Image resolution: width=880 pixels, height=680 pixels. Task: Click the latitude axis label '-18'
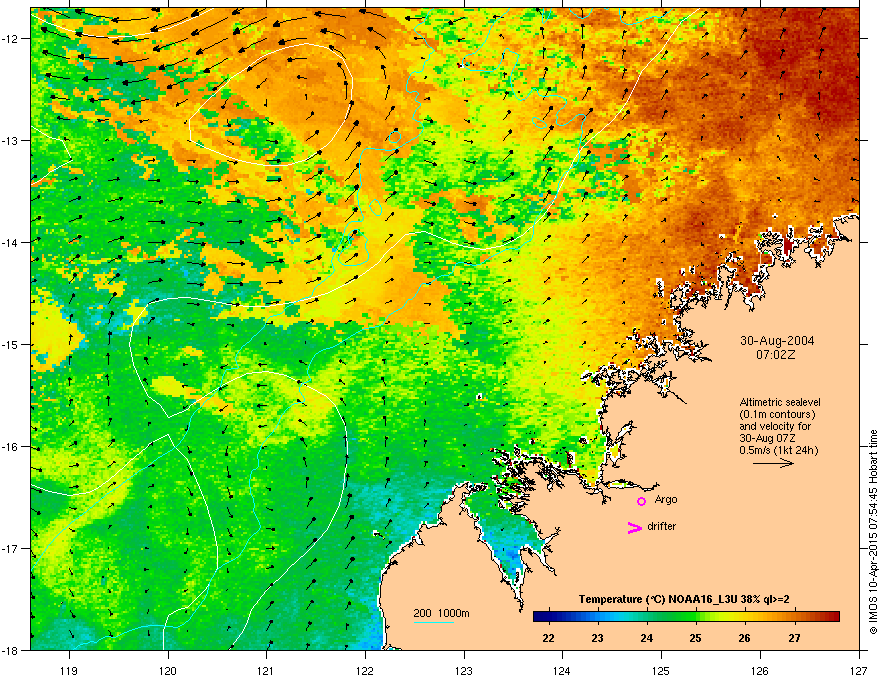[10, 650]
